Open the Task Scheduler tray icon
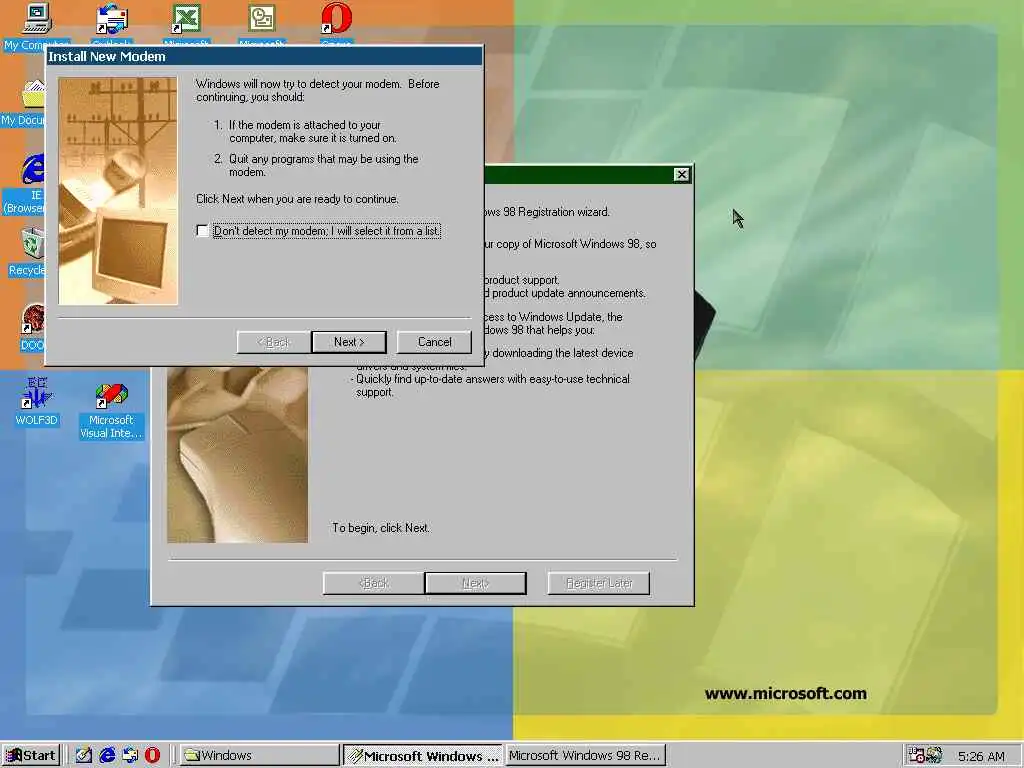 pyautogui.click(x=916, y=755)
